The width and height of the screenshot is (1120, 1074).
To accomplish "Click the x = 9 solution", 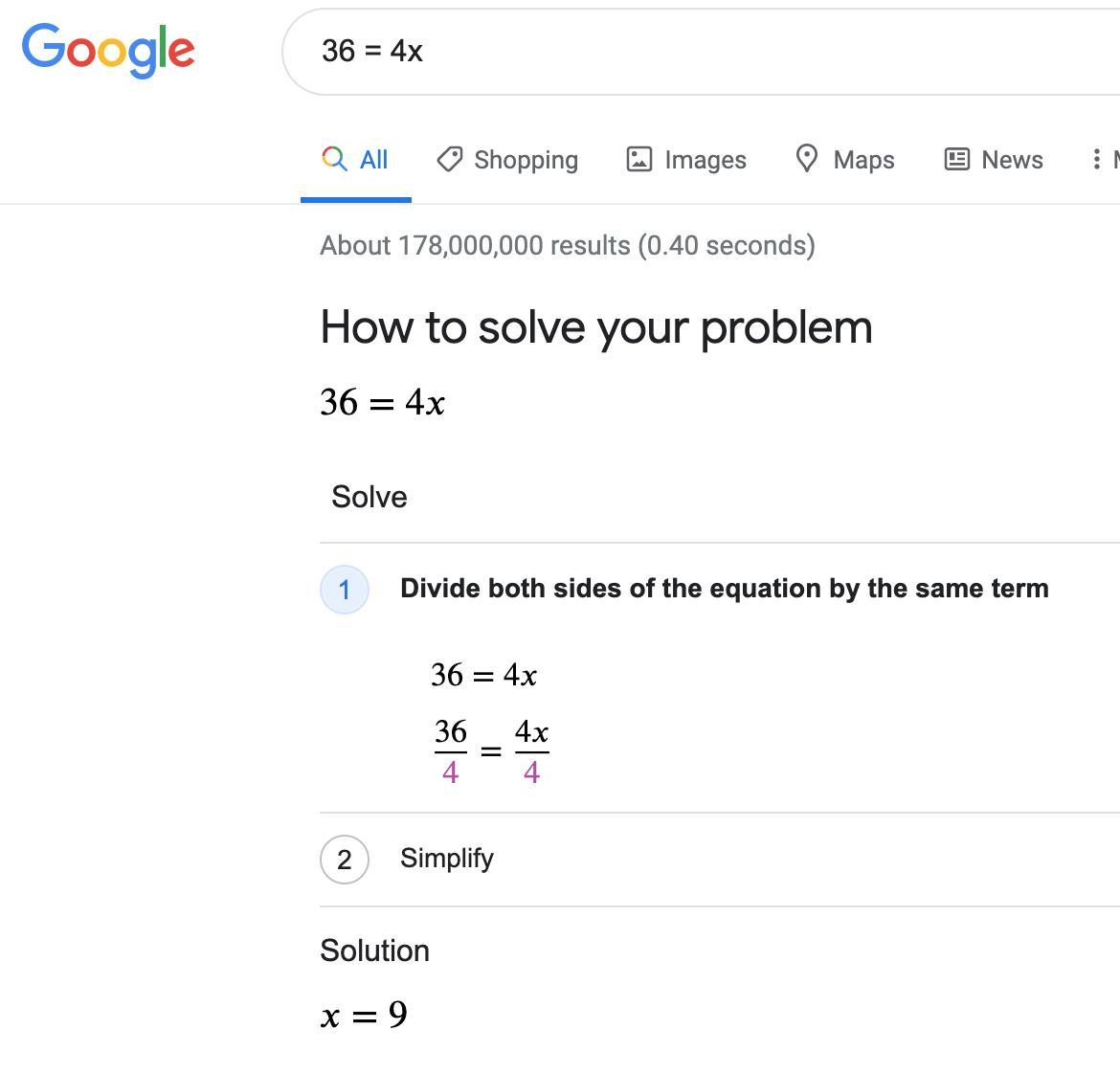I will click(365, 1015).
